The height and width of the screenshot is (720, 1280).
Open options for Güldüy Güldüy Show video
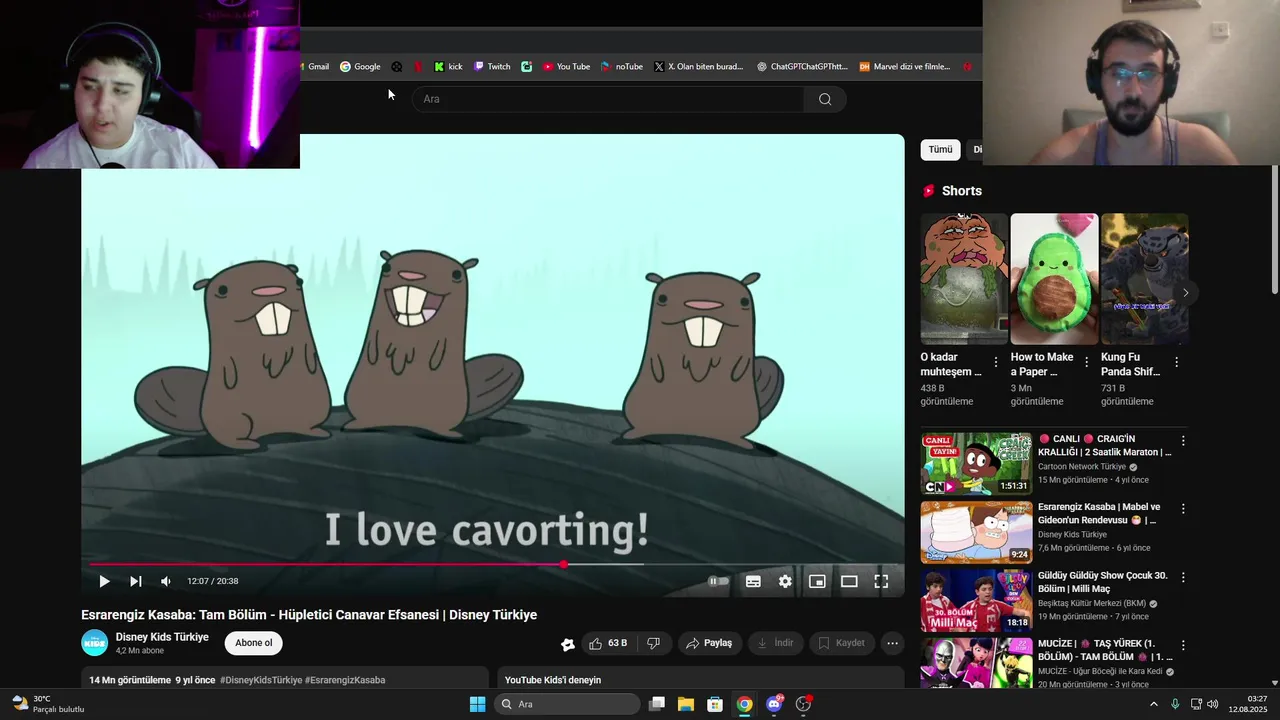[x=1183, y=577]
